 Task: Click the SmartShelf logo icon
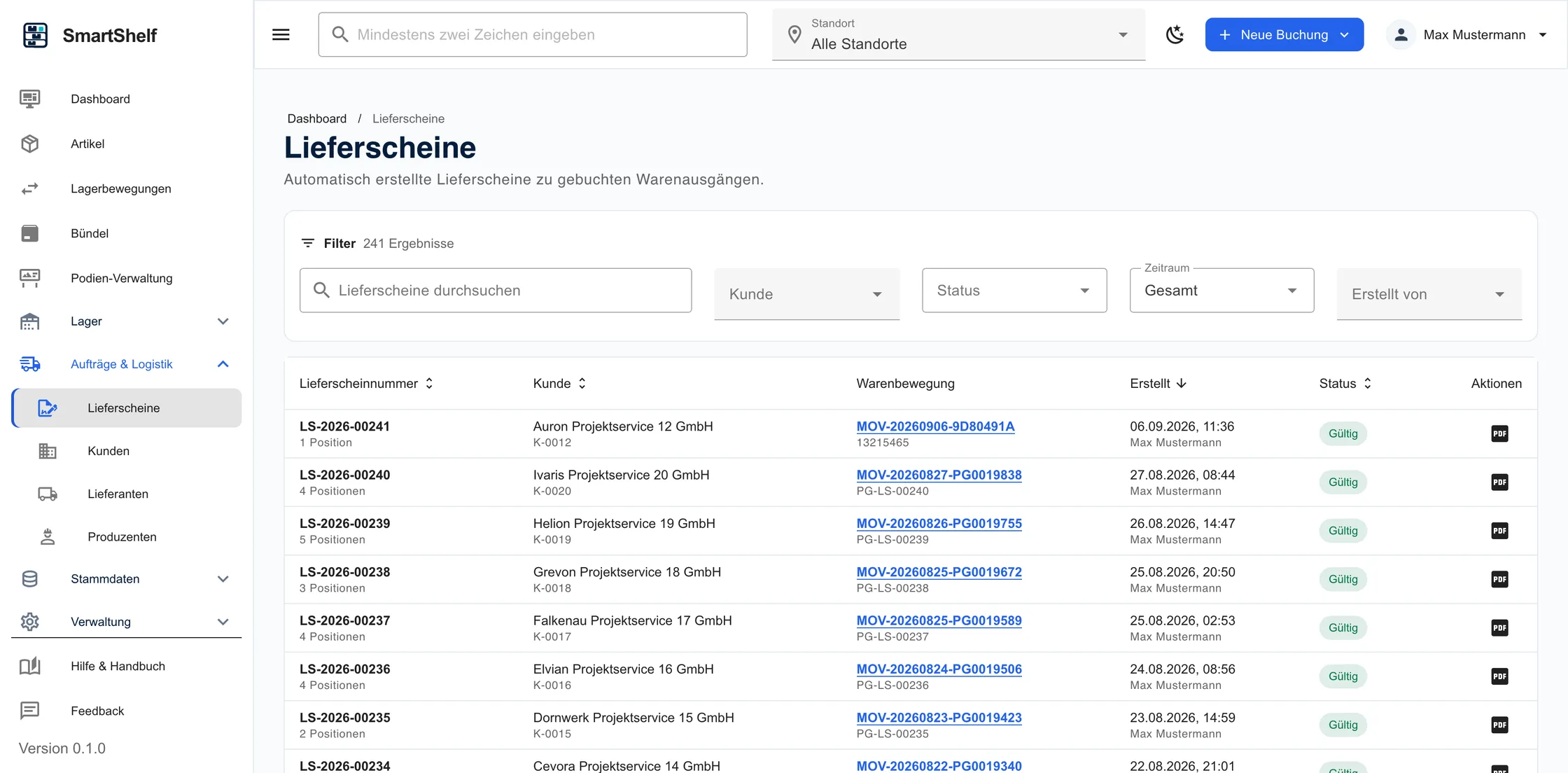pos(35,35)
